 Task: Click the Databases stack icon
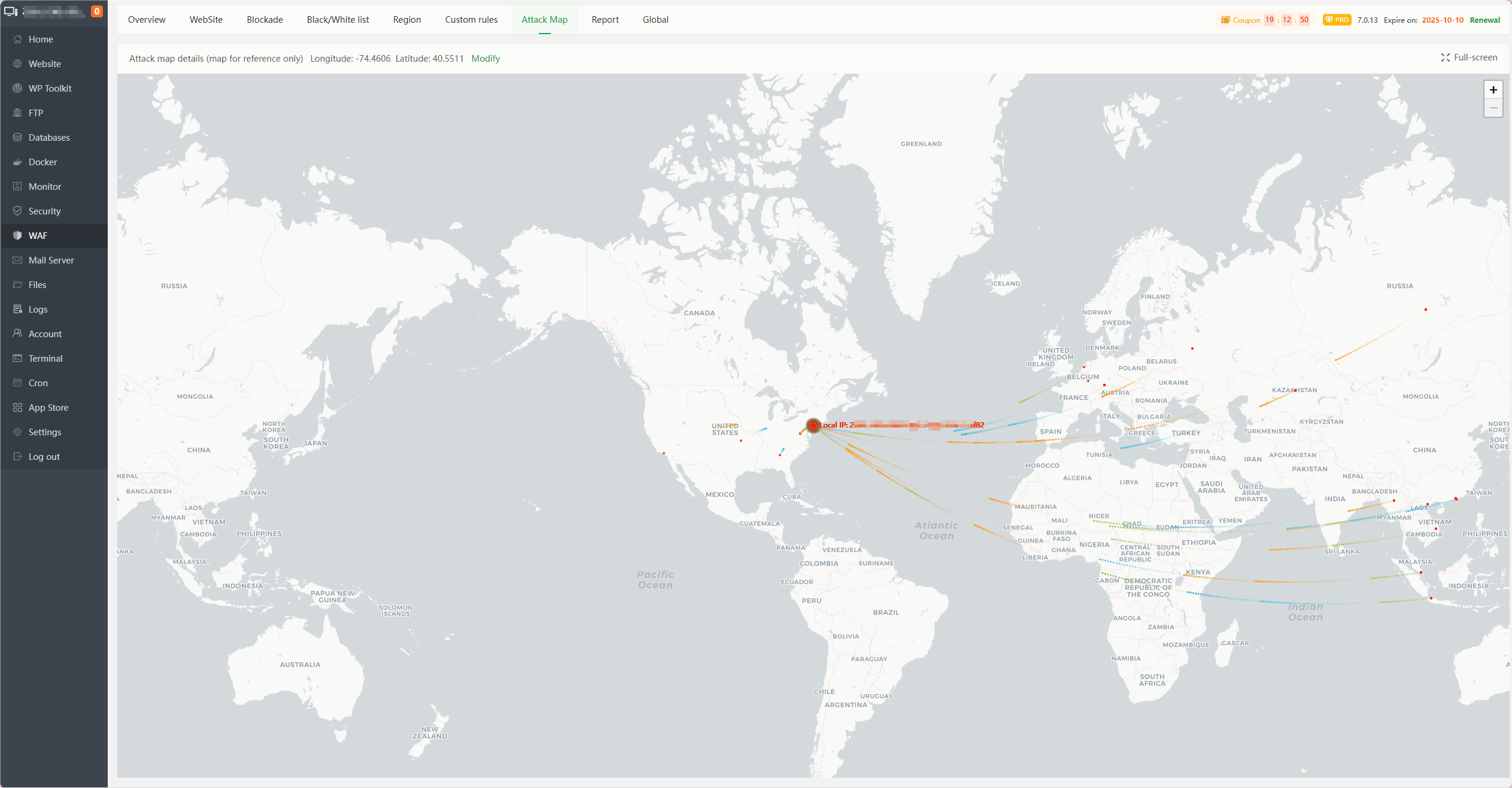click(x=17, y=137)
